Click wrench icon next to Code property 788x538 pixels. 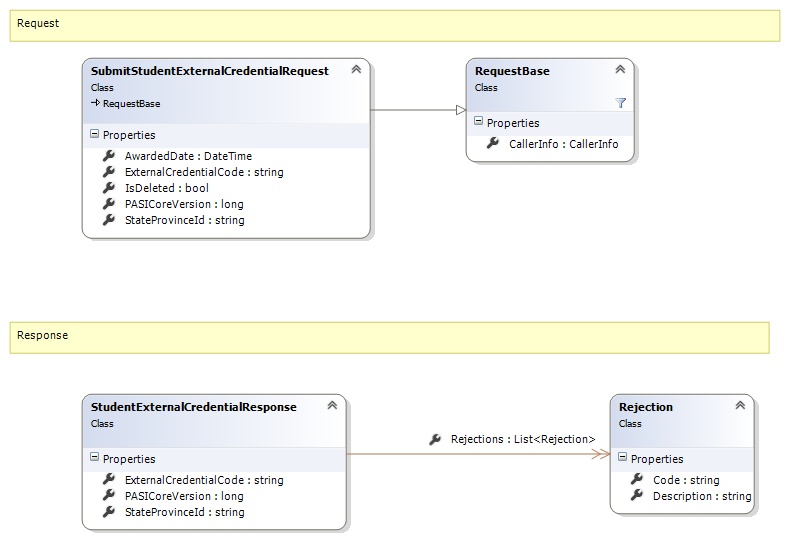pyautogui.click(x=637, y=480)
